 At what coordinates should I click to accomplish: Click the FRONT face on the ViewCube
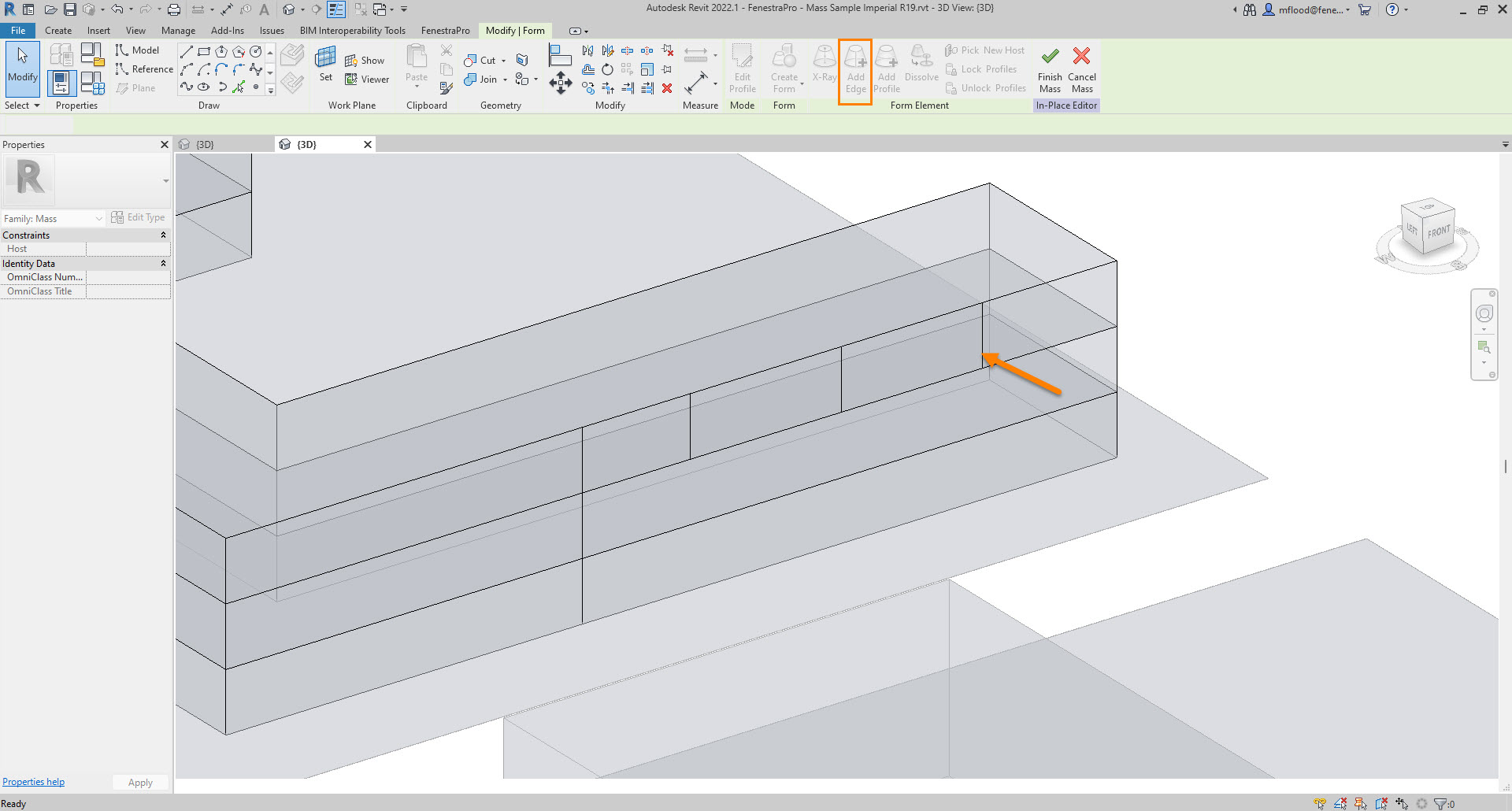pos(1439,232)
